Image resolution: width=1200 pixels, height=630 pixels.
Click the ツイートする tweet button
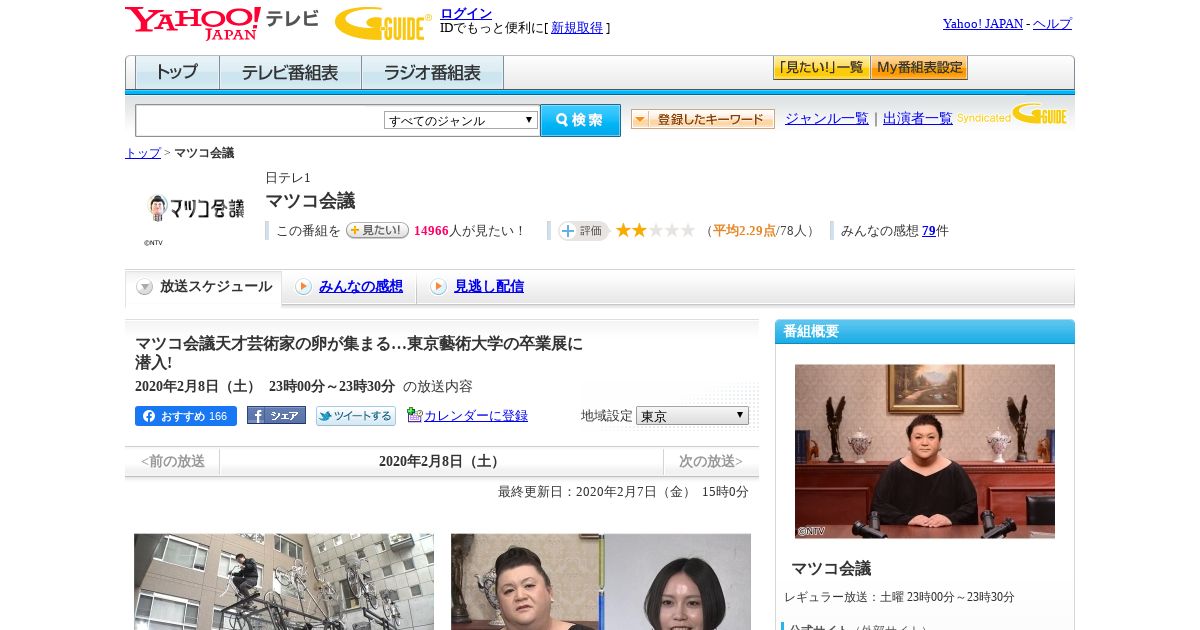point(356,416)
